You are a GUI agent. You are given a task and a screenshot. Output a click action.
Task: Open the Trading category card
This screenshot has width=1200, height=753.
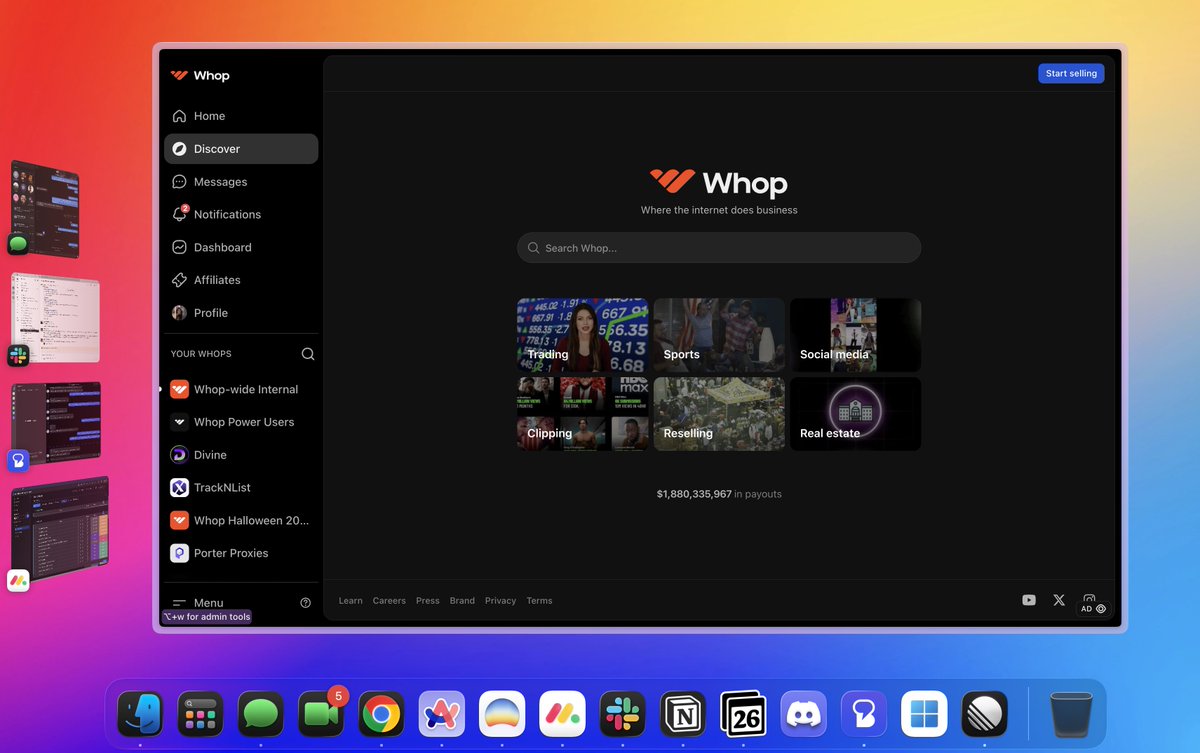coord(582,335)
